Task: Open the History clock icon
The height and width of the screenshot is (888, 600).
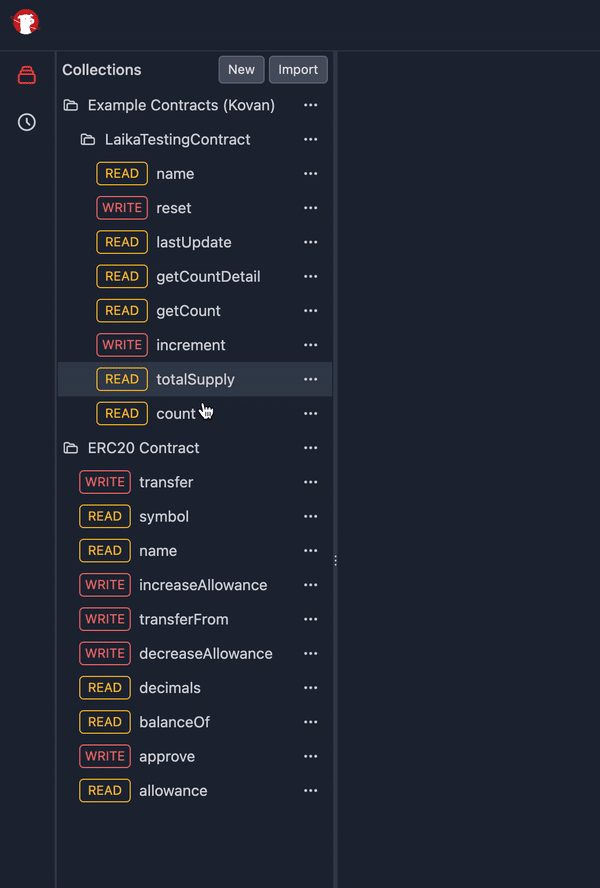Action: click(27, 122)
